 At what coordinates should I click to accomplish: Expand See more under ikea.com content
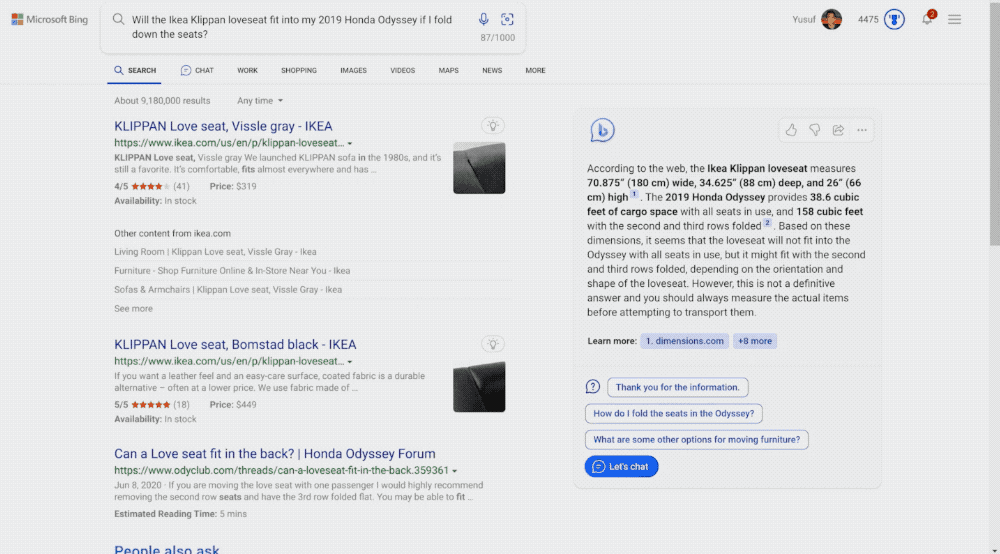click(133, 309)
